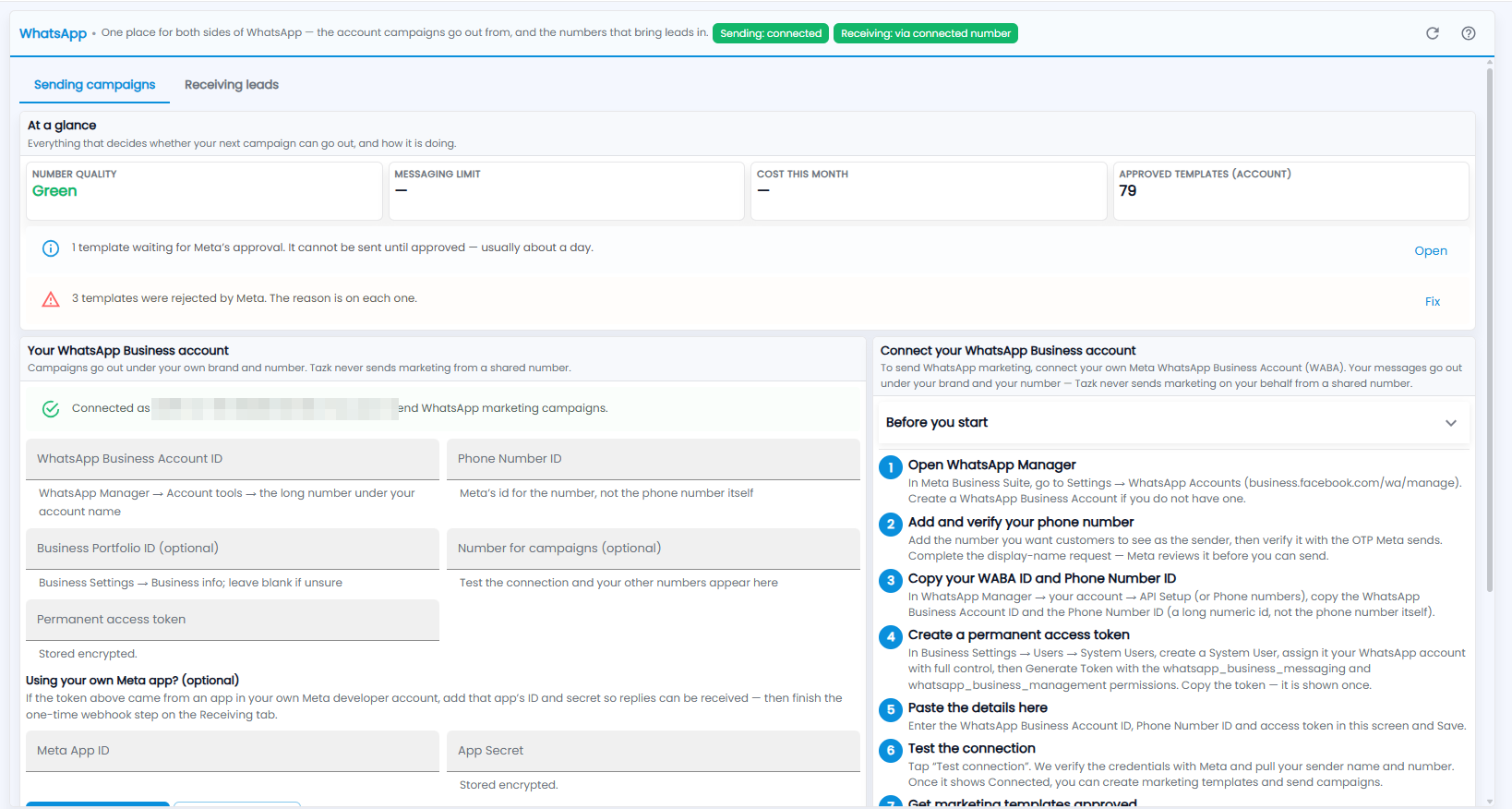1512x809 pixels.
Task: Click the Permanent access token field
Action: (x=233, y=620)
